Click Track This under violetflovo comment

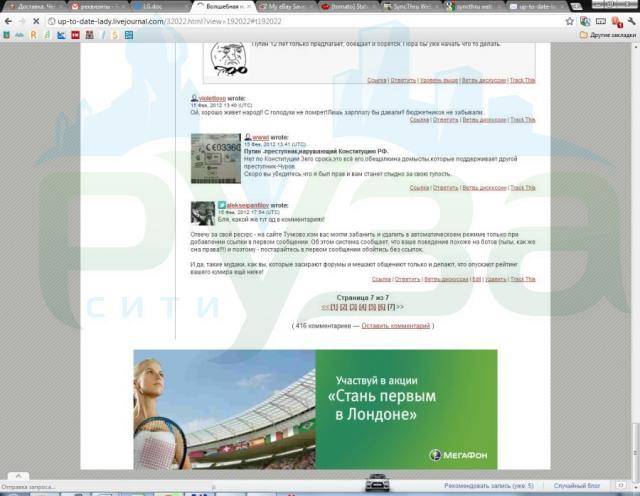click(x=522, y=120)
